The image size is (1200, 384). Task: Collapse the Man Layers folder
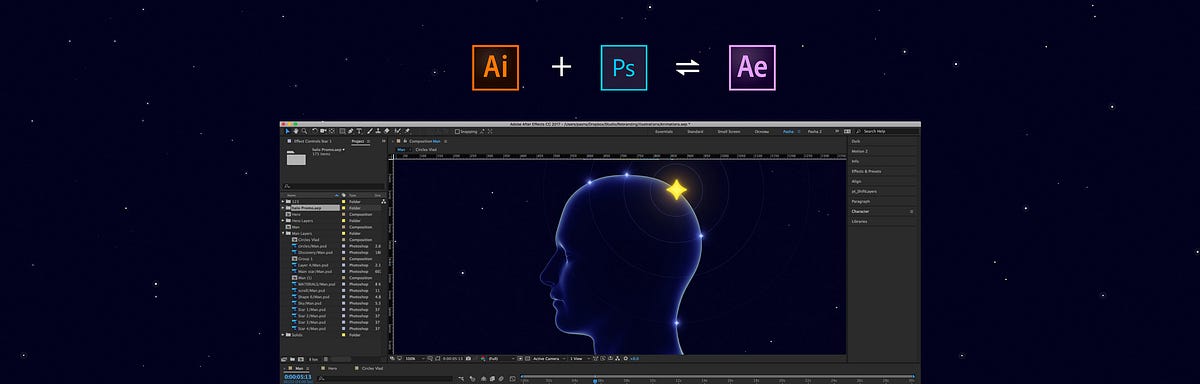click(x=283, y=234)
